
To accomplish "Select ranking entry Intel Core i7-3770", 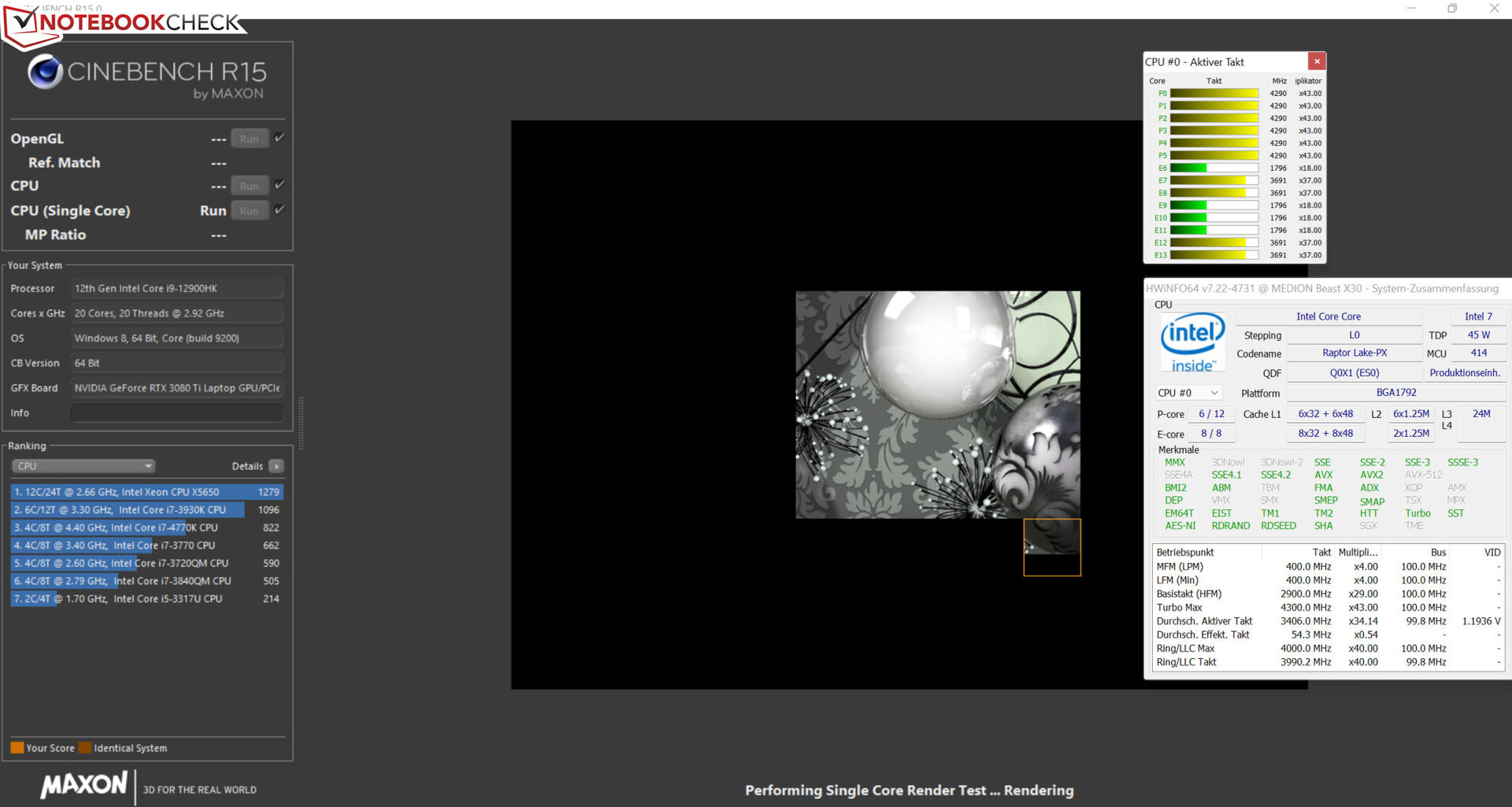I will click(x=146, y=545).
